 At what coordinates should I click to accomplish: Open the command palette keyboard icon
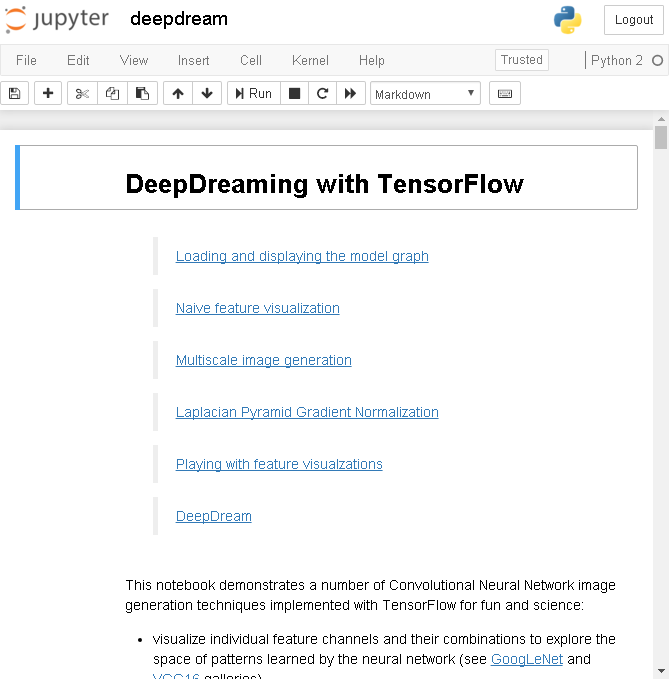coord(505,93)
